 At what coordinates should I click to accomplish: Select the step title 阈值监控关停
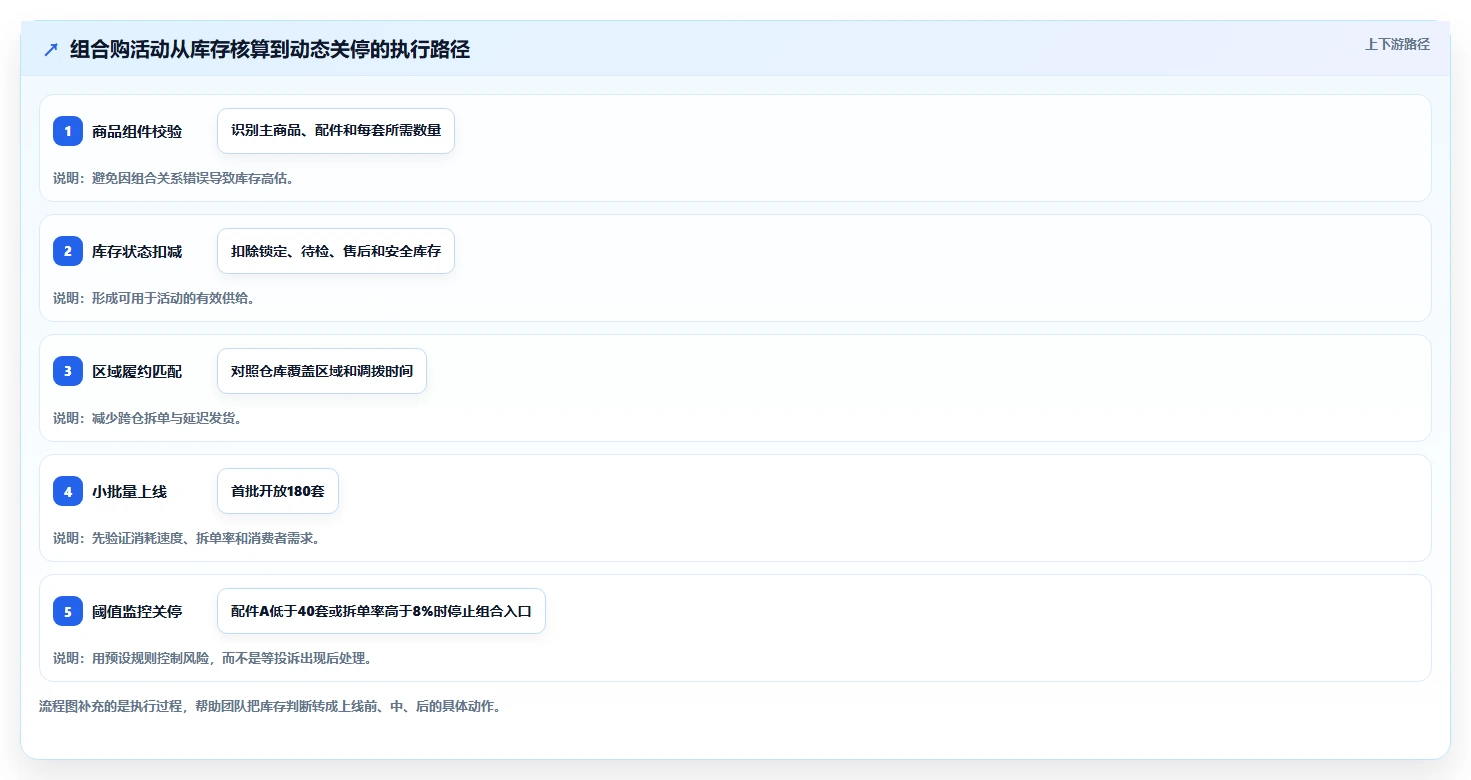(137, 611)
